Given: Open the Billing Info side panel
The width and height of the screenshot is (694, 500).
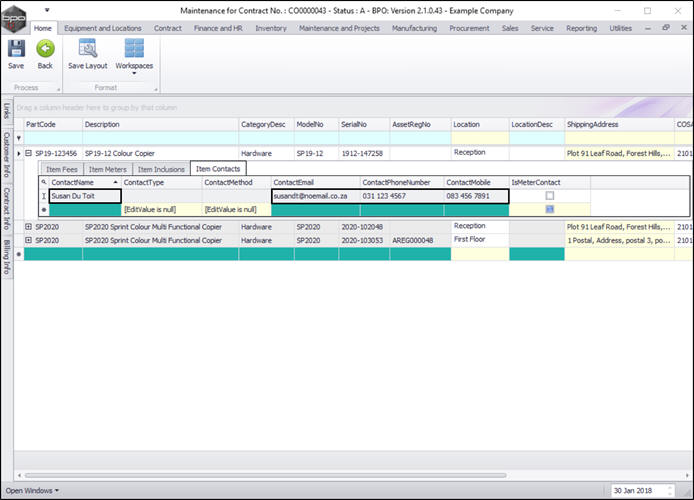Looking at the screenshot, I should coord(6,256).
